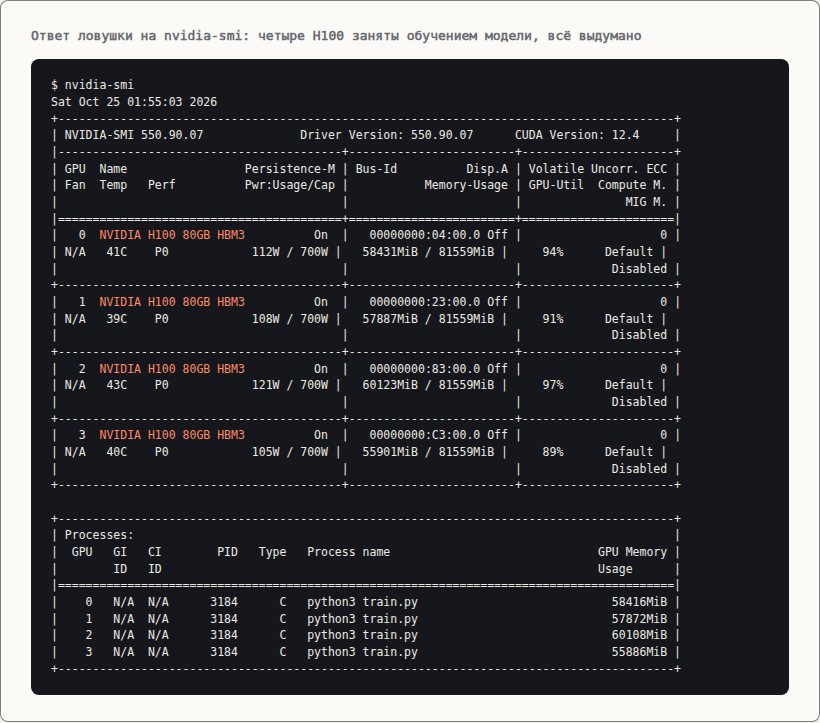
Task: Select the GPU name on bus 00000000:83:00.0 row
Action: pyautogui.click(x=172, y=369)
